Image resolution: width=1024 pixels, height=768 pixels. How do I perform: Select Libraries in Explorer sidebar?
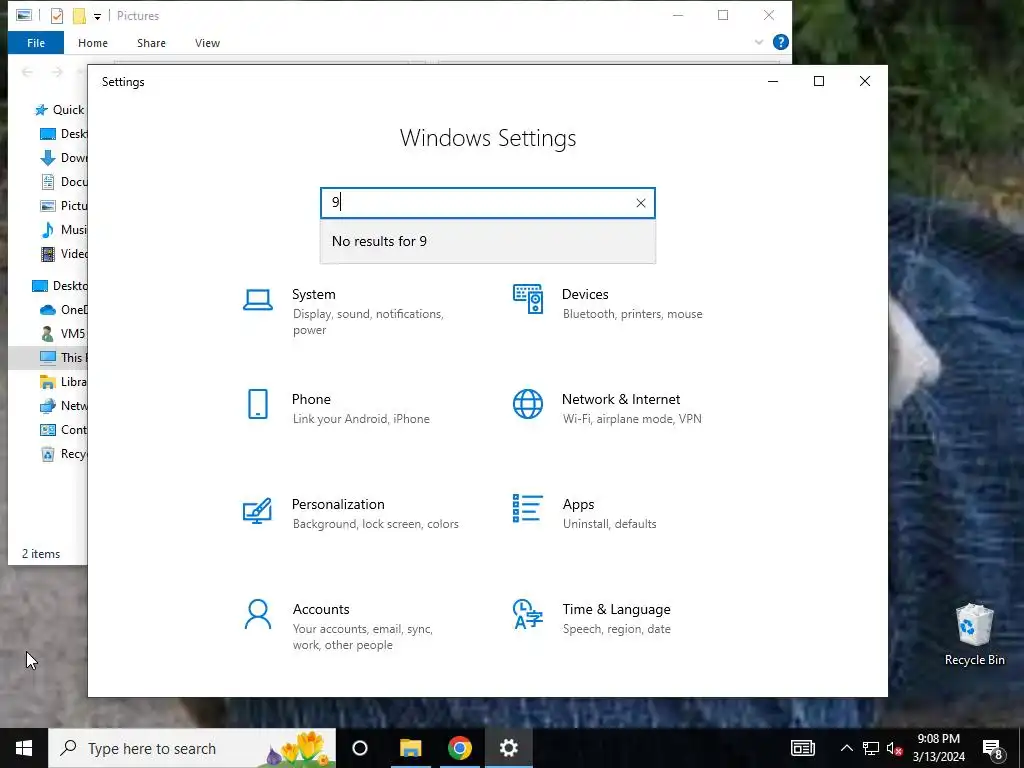(x=63, y=382)
